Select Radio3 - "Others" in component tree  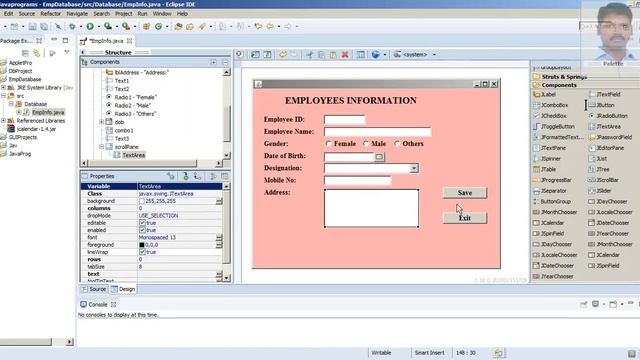(131, 114)
